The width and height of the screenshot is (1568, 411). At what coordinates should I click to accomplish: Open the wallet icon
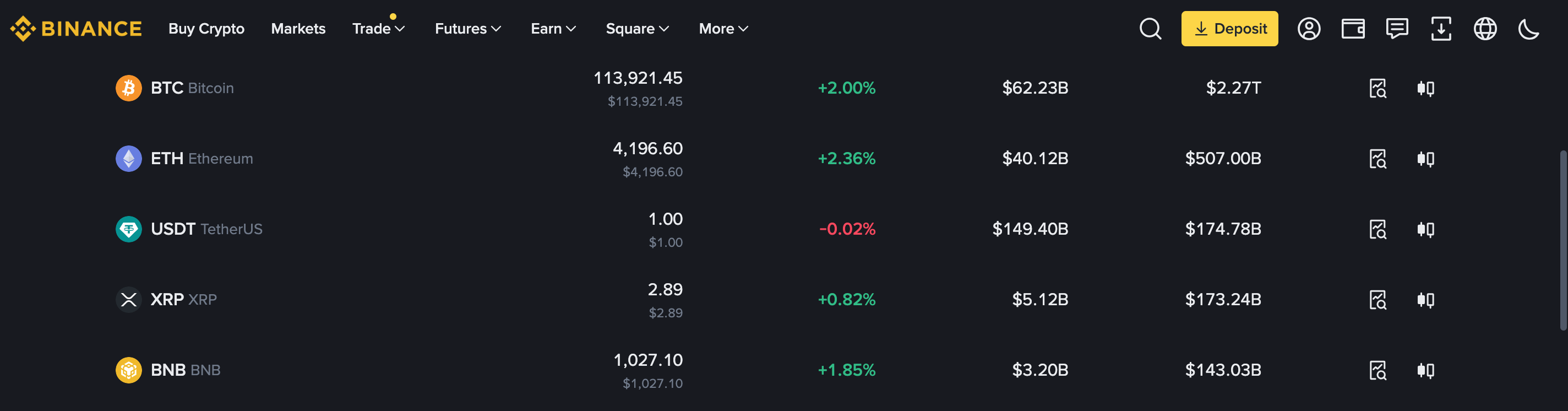pos(1353,29)
